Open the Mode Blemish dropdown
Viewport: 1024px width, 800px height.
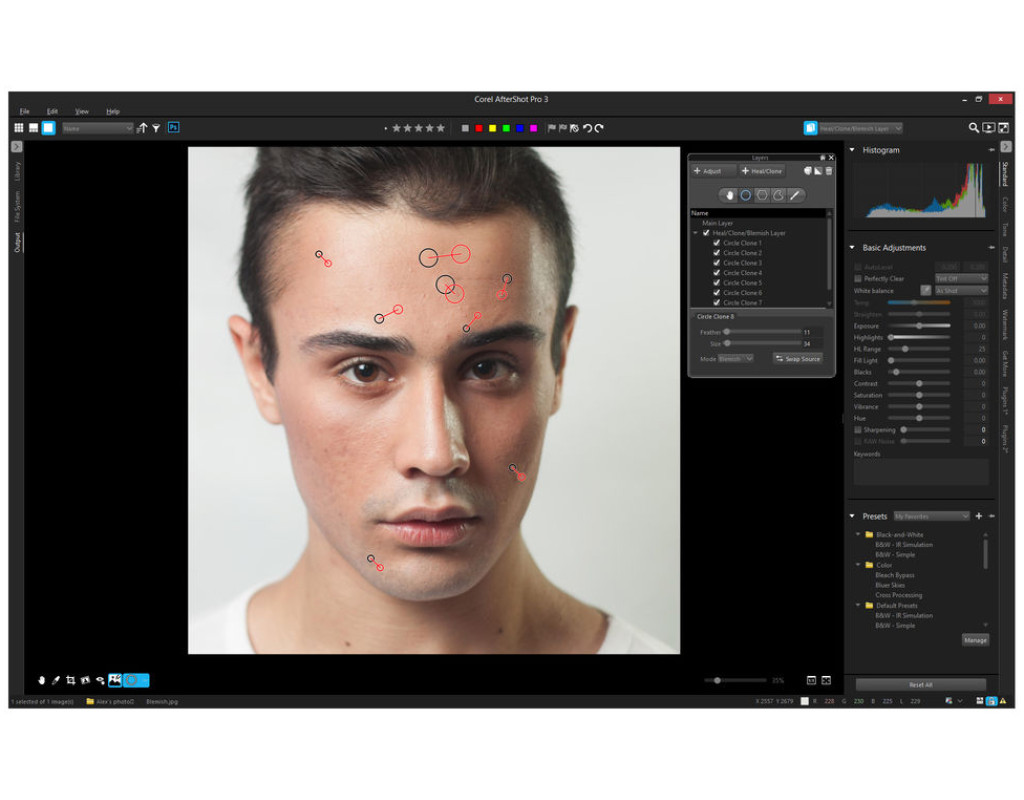pyautogui.click(x=735, y=358)
